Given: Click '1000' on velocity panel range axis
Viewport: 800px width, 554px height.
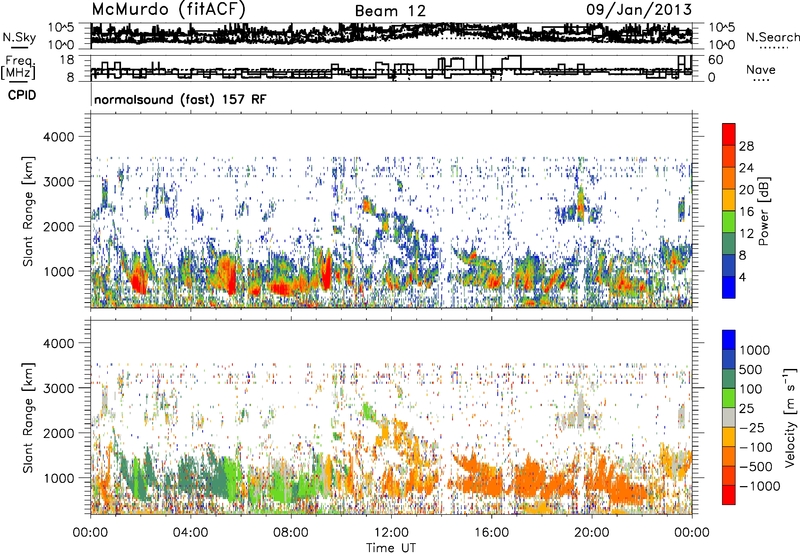Looking at the screenshot, I should (59, 478).
